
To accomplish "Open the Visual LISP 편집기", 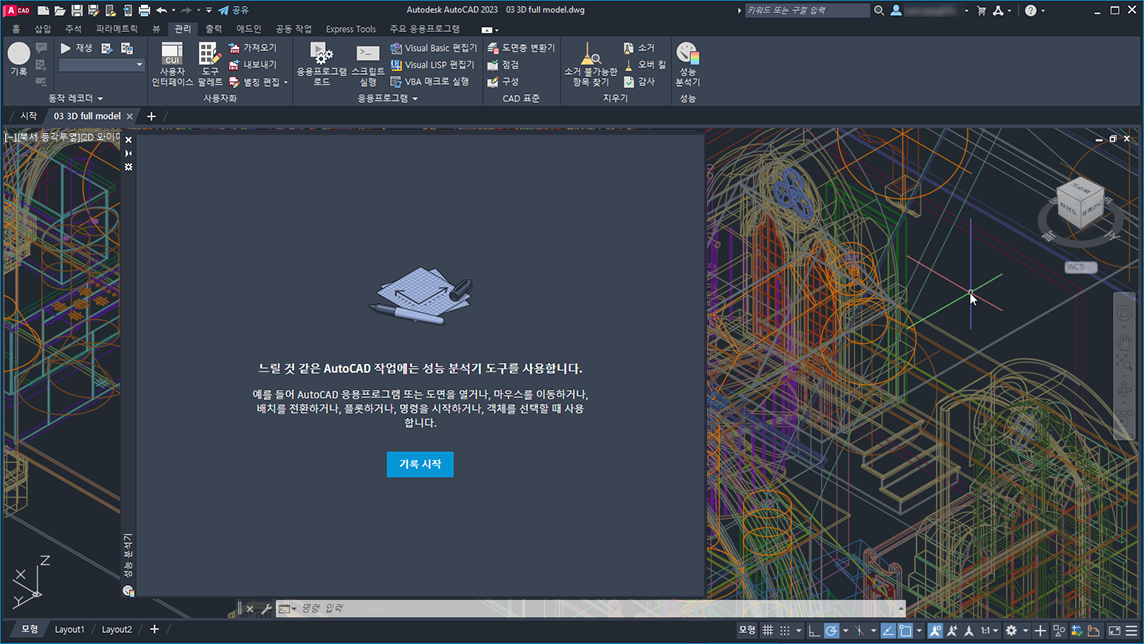I will coord(433,65).
